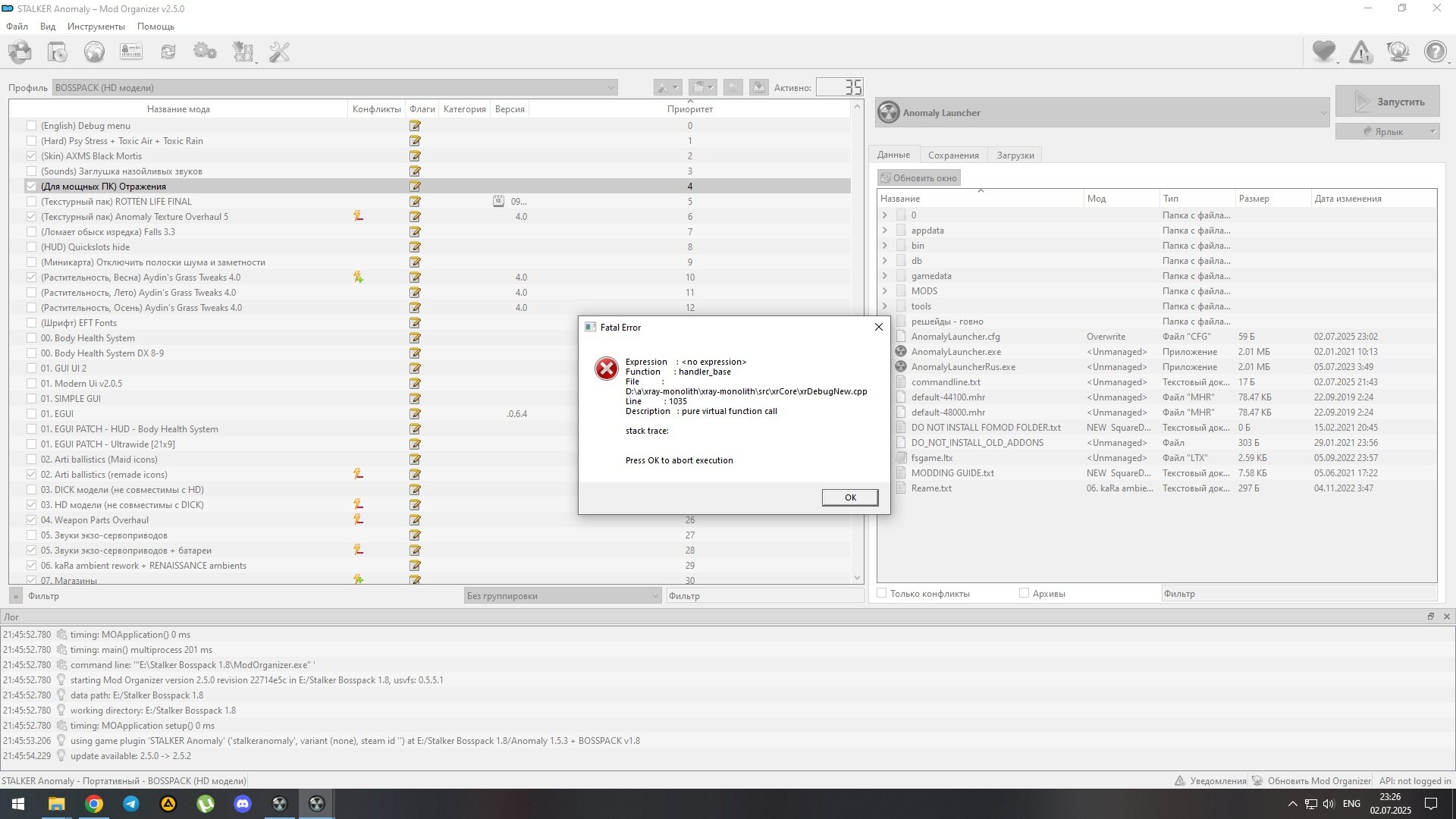1456x819 pixels.
Task: Open the profiles ID card icon
Action: [x=131, y=52]
